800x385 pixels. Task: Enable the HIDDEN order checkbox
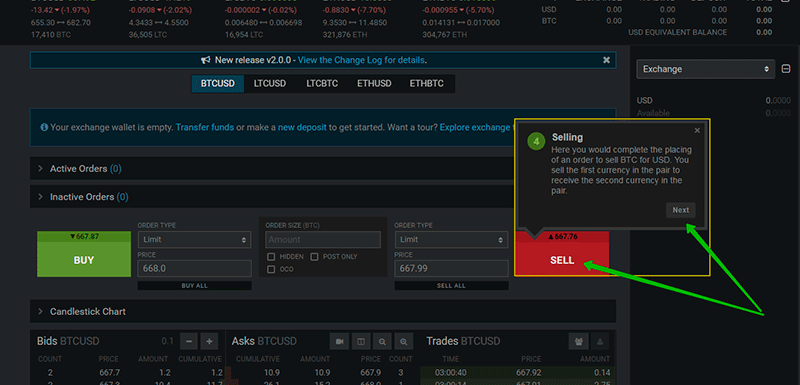(271, 256)
